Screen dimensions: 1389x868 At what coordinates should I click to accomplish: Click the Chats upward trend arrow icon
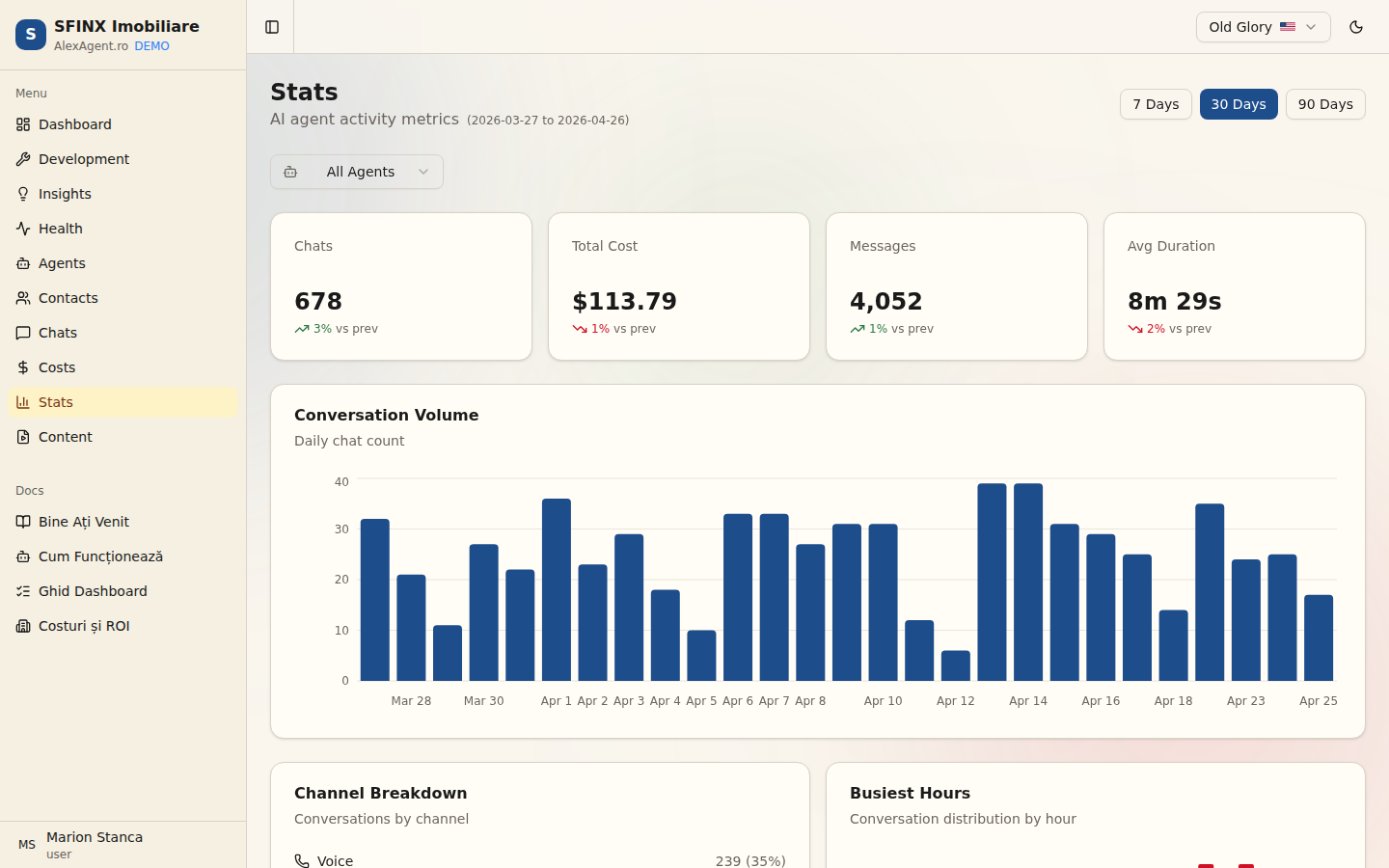[x=302, y=329]
